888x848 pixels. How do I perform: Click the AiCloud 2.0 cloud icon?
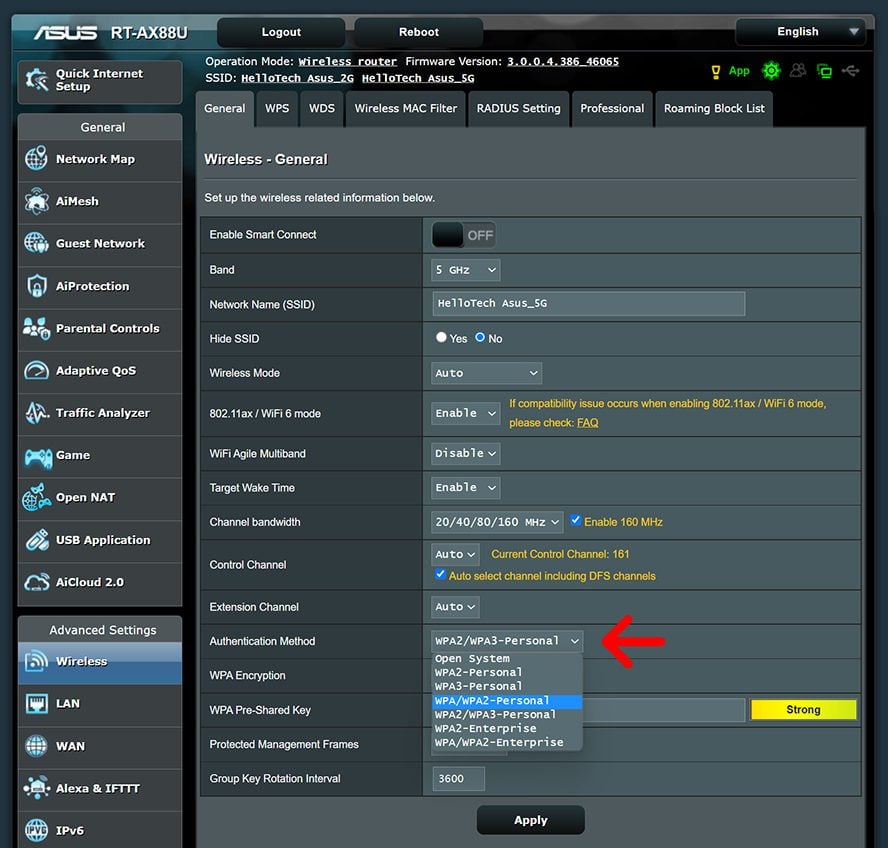tap(36, 582)
